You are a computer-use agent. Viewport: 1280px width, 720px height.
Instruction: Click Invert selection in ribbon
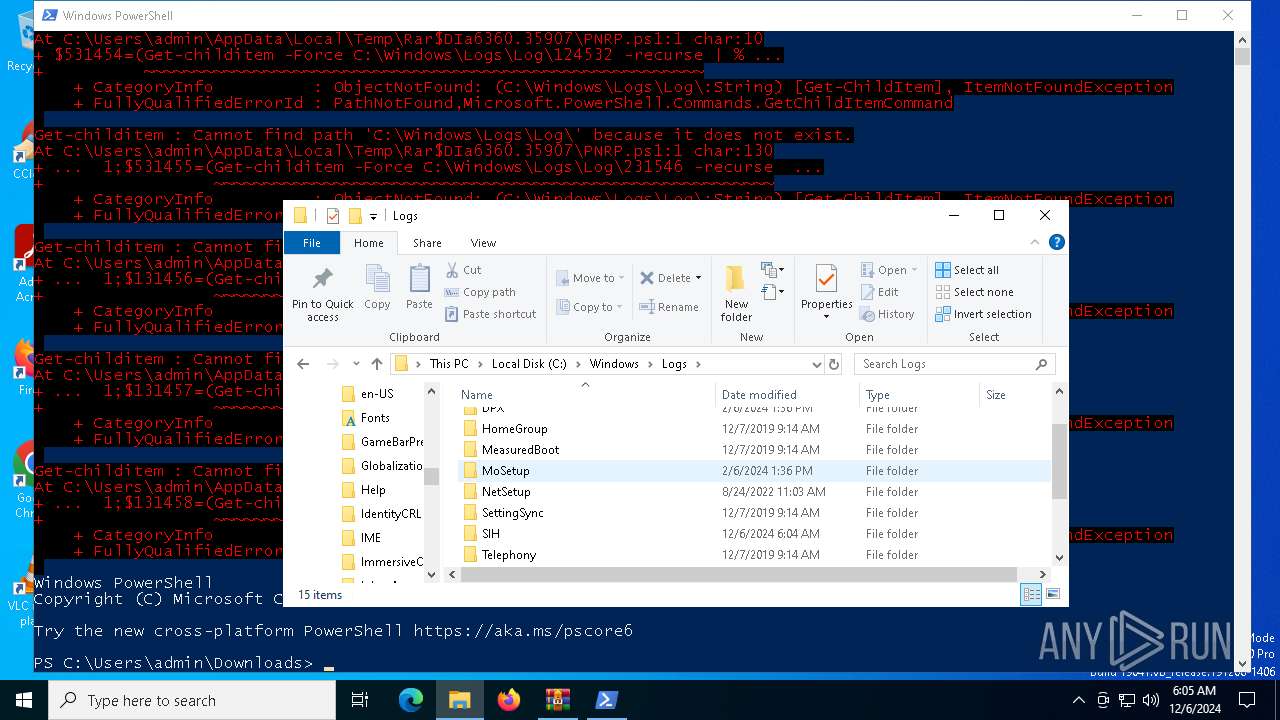coord(983,314)
